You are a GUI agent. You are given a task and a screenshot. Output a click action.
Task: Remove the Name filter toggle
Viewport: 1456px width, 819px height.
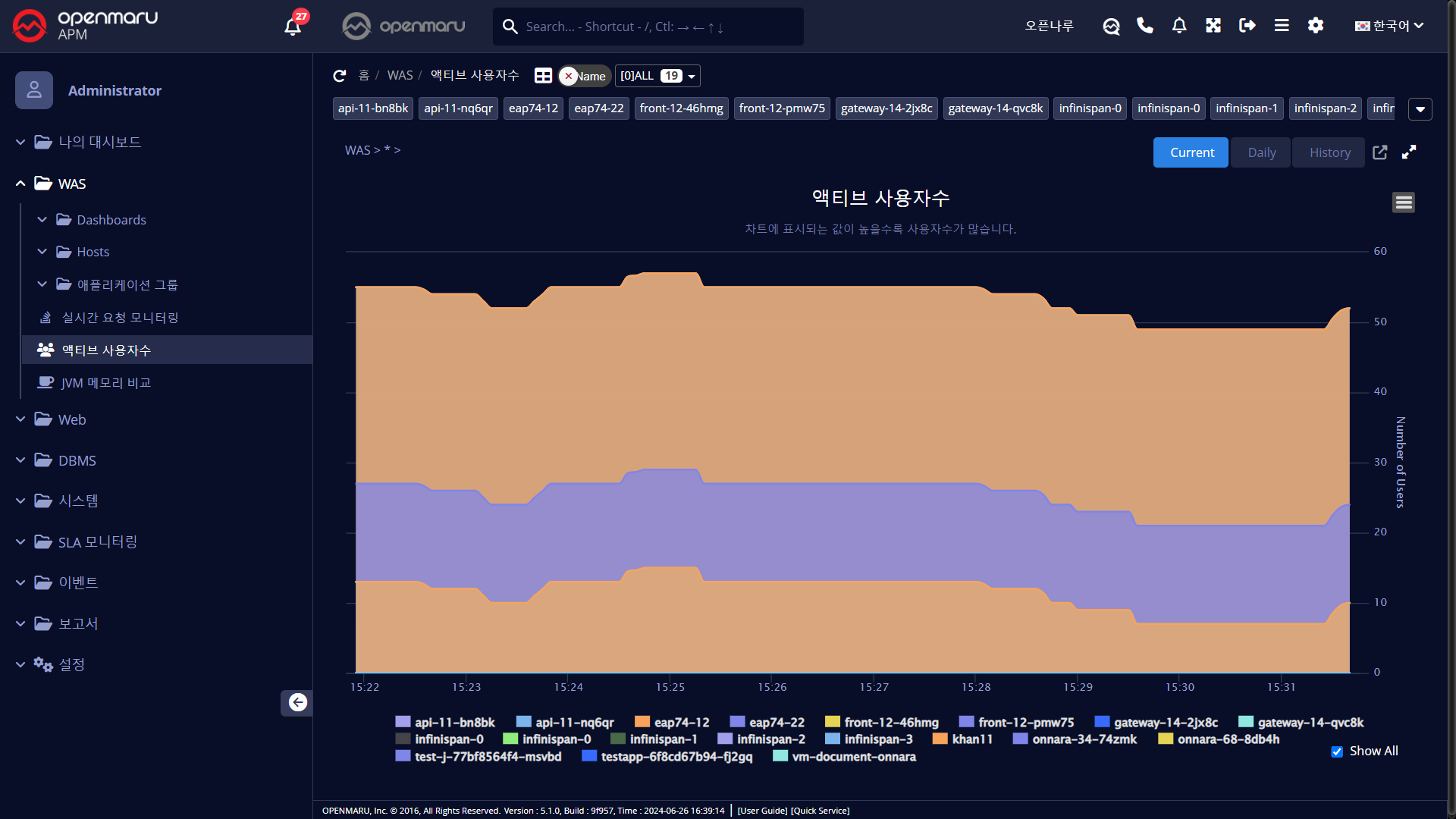569,76
